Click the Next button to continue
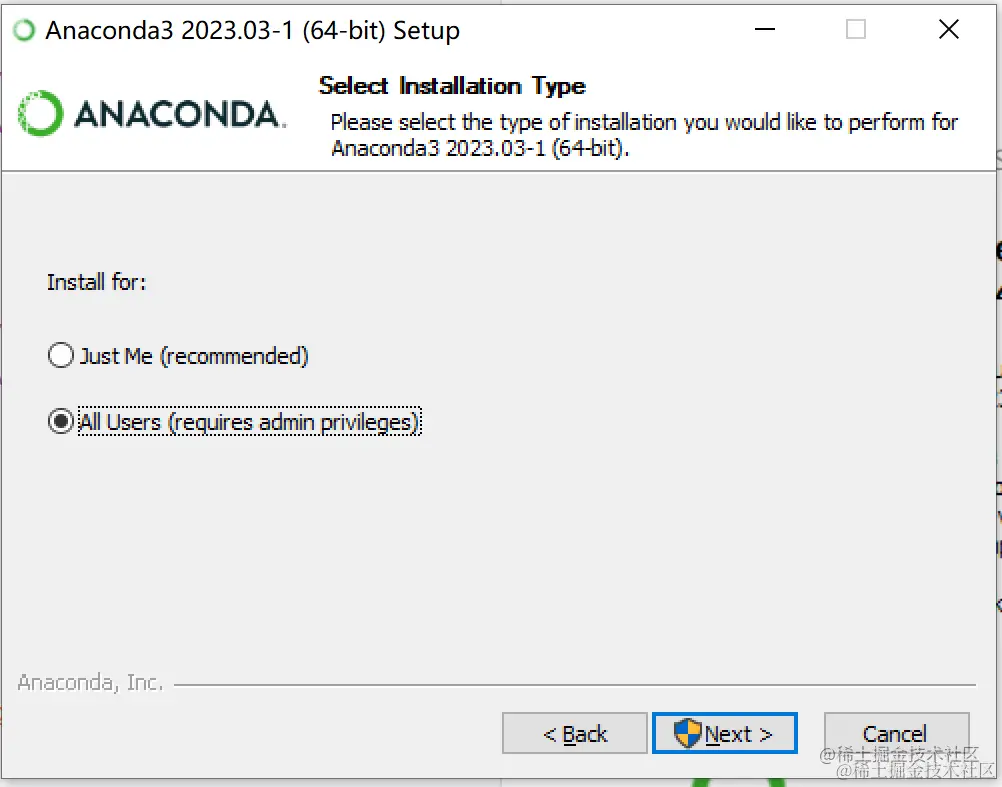Screen dimensions: 1002x787 click(724, 733)
